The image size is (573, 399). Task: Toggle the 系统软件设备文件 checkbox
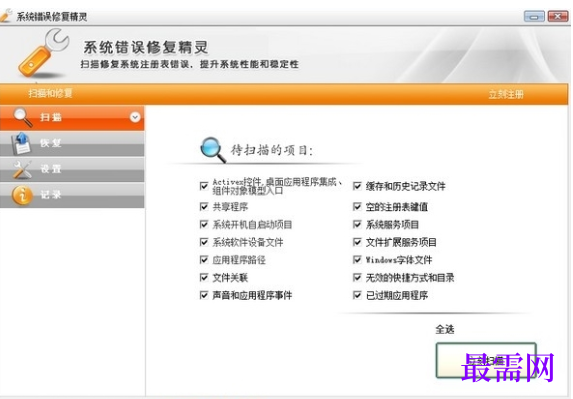tap(204, 242)
